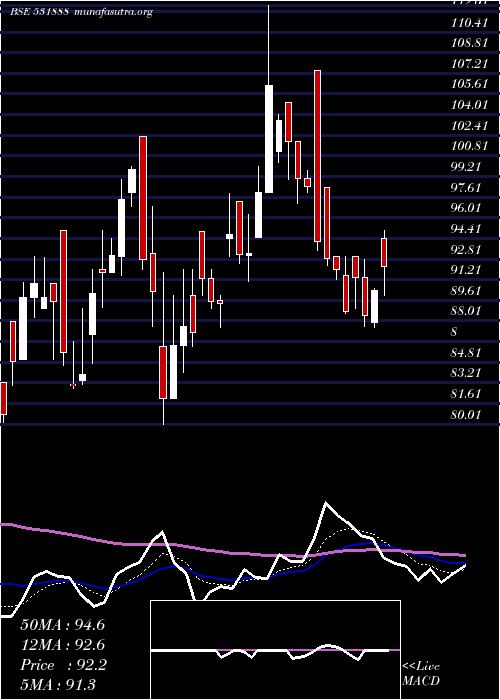Image resolution: width=500 pixels, height=700 pixels.
Task: Select the 84.81 price axis label
Action: tap(466, 352)
